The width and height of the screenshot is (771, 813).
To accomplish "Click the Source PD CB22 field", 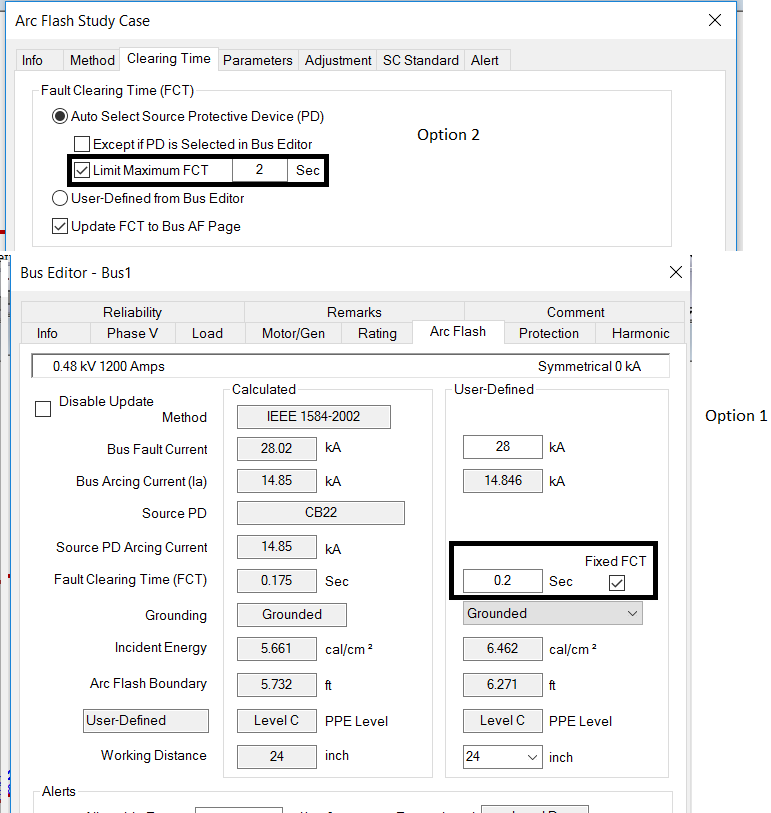I will pyautogui.click(x=320, y=513).
